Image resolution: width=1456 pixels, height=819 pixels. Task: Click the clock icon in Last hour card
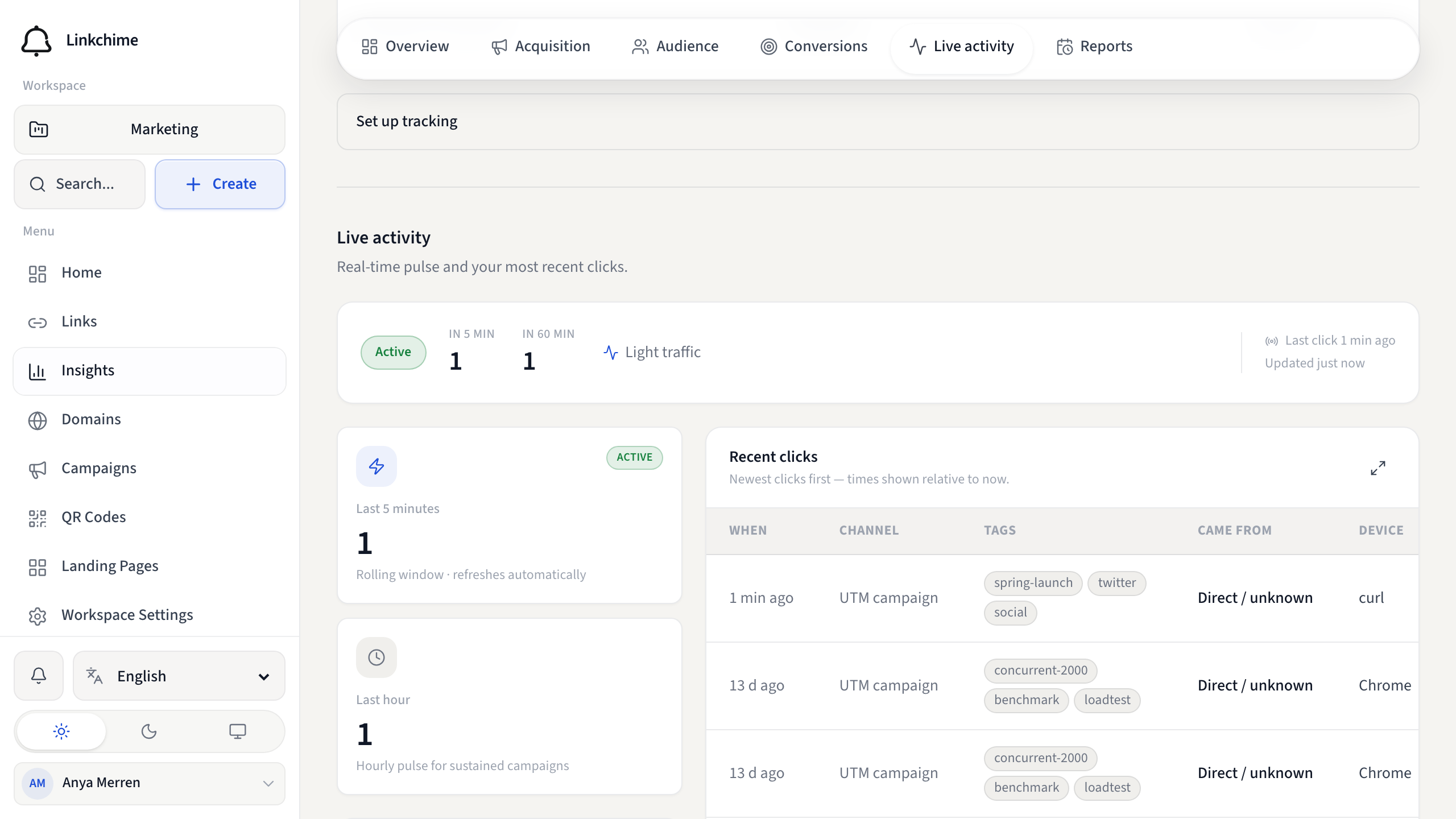click(377, 657)
